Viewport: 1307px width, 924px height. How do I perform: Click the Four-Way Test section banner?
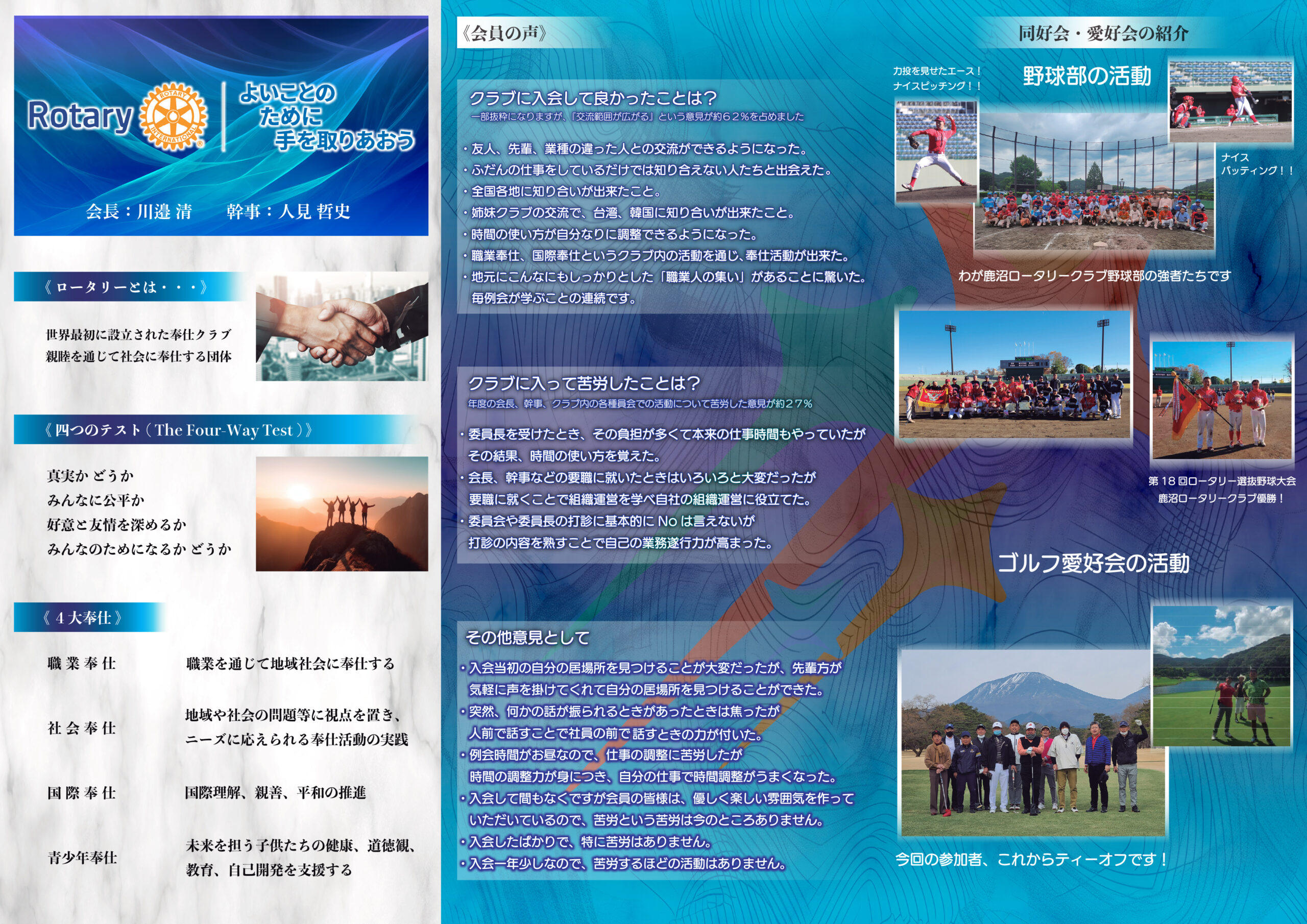[x=178, y=430]
